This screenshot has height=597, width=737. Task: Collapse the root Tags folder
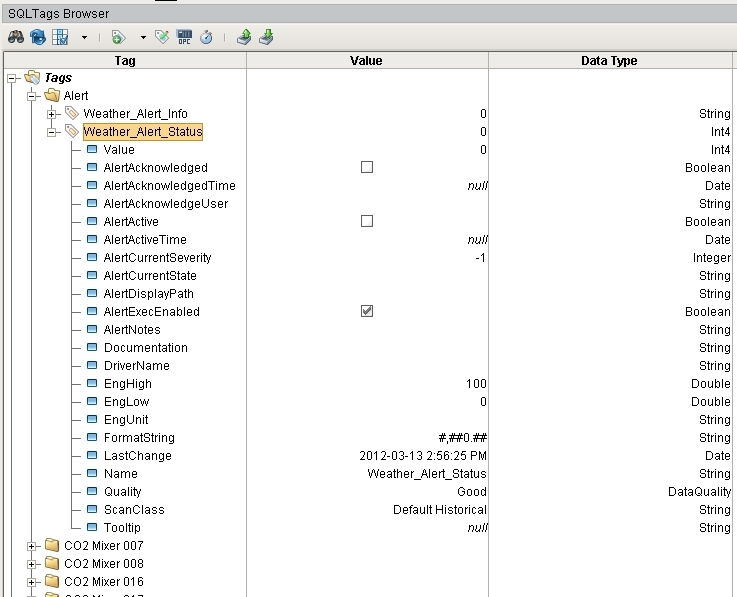[x=12, y=78]
